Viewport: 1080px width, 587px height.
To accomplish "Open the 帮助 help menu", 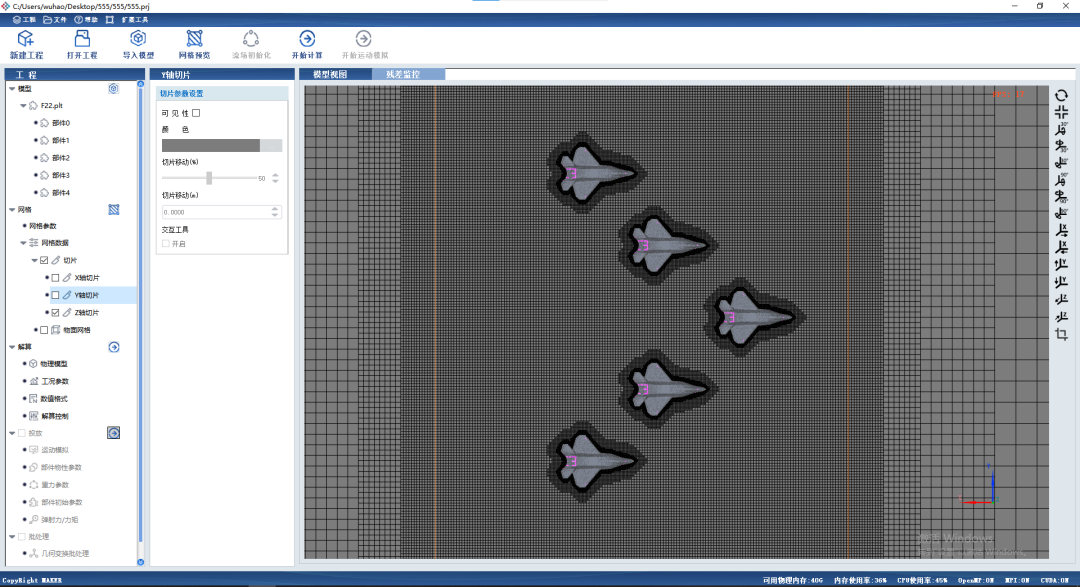I will click(86, 20).
